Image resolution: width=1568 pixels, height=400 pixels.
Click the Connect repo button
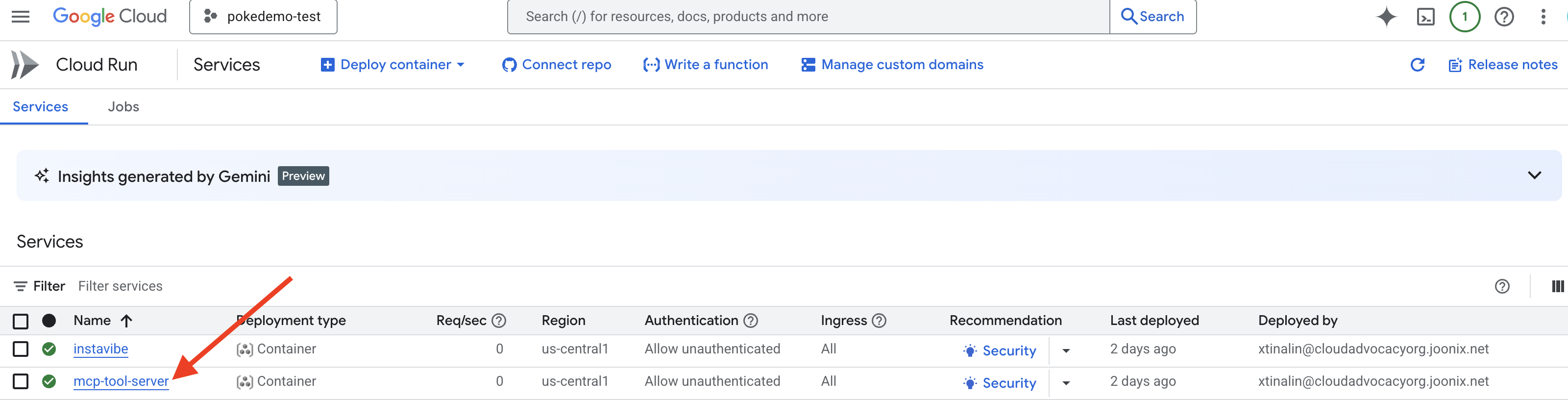click(x=556, y=65)
